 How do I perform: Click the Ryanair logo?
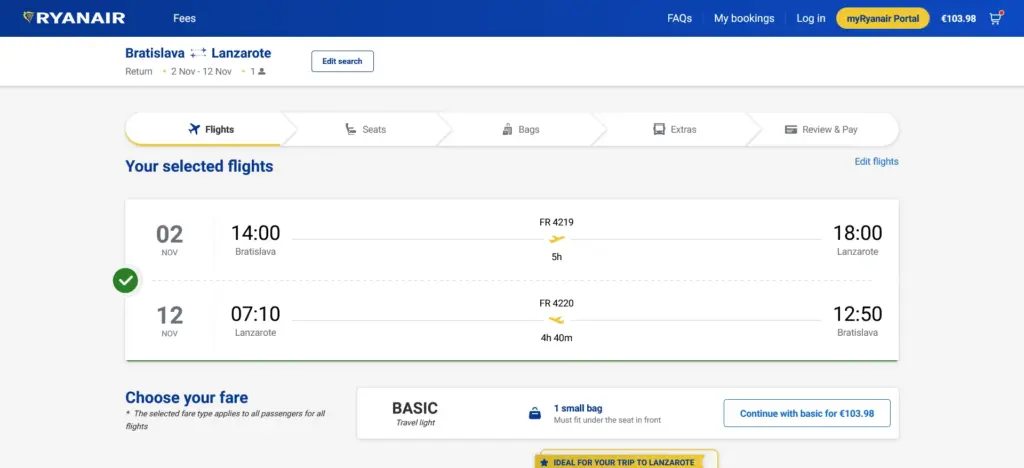[x=74, y=18]
